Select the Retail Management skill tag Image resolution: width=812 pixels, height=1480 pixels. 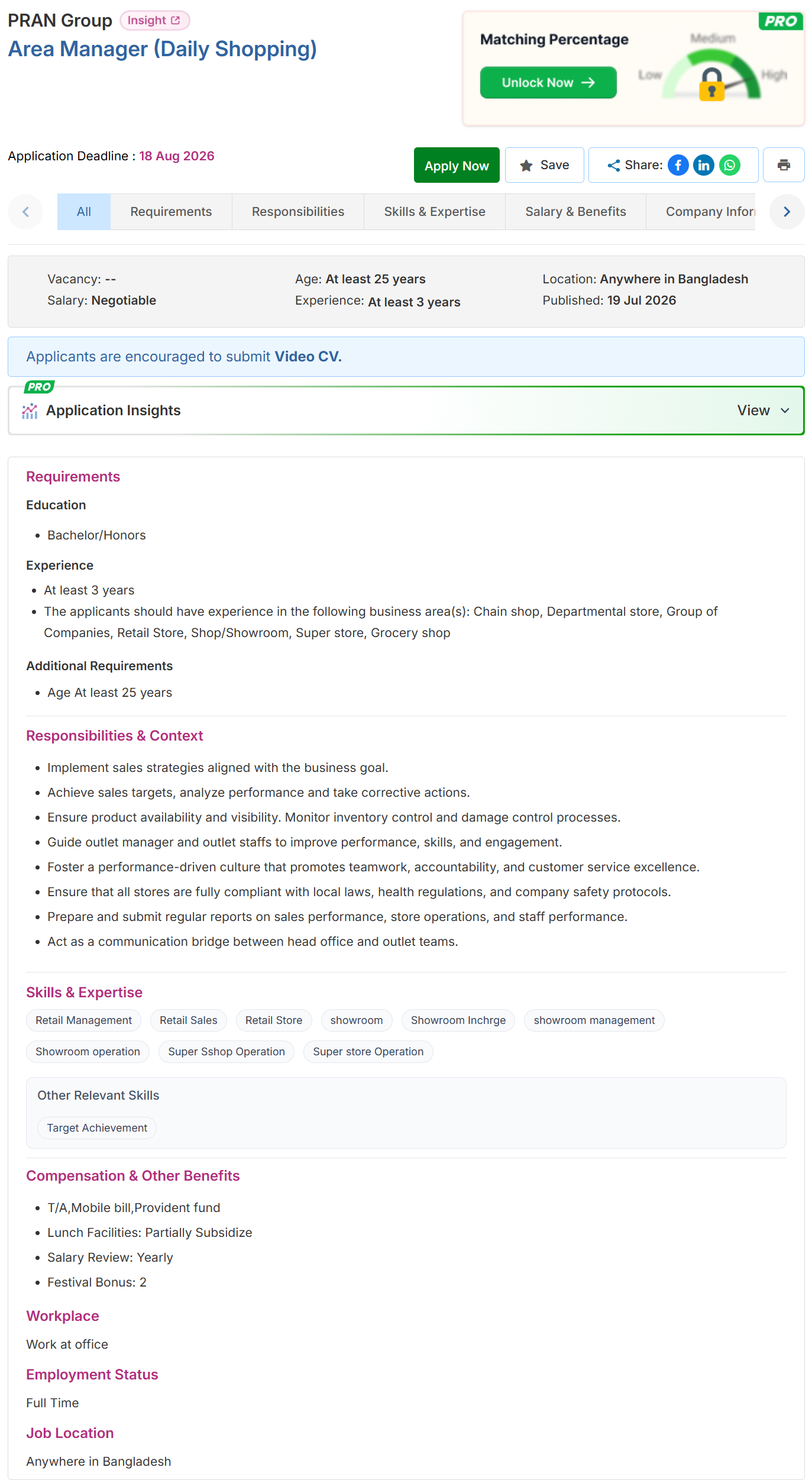84,1020
